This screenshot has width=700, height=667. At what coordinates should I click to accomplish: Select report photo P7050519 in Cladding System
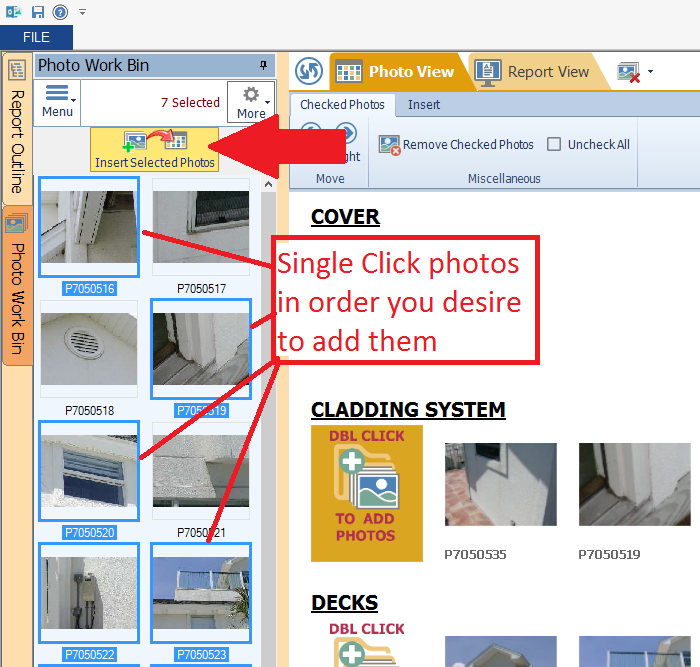pos(634,484)
